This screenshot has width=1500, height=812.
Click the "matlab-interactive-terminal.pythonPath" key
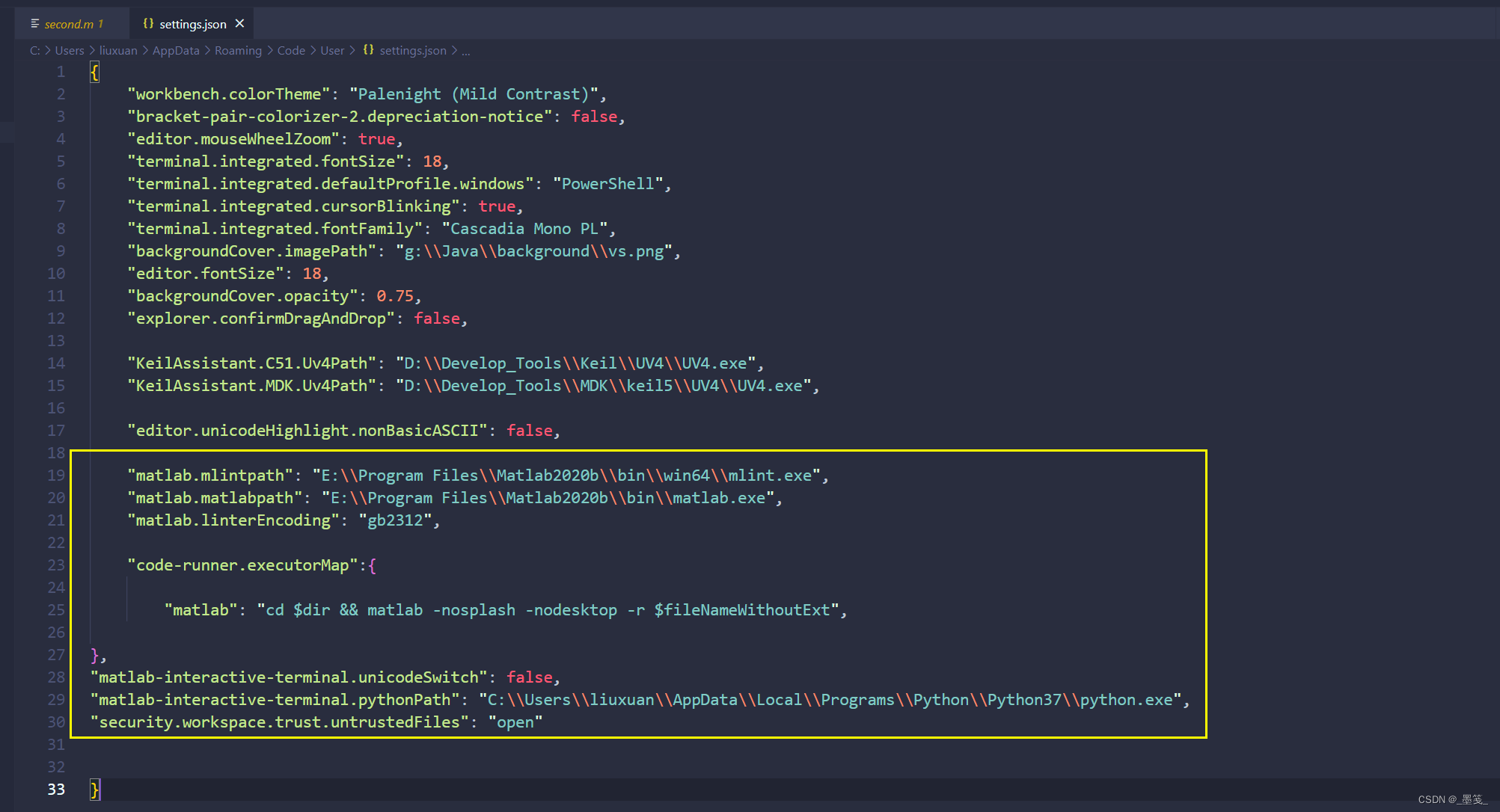tap(275, 700)
